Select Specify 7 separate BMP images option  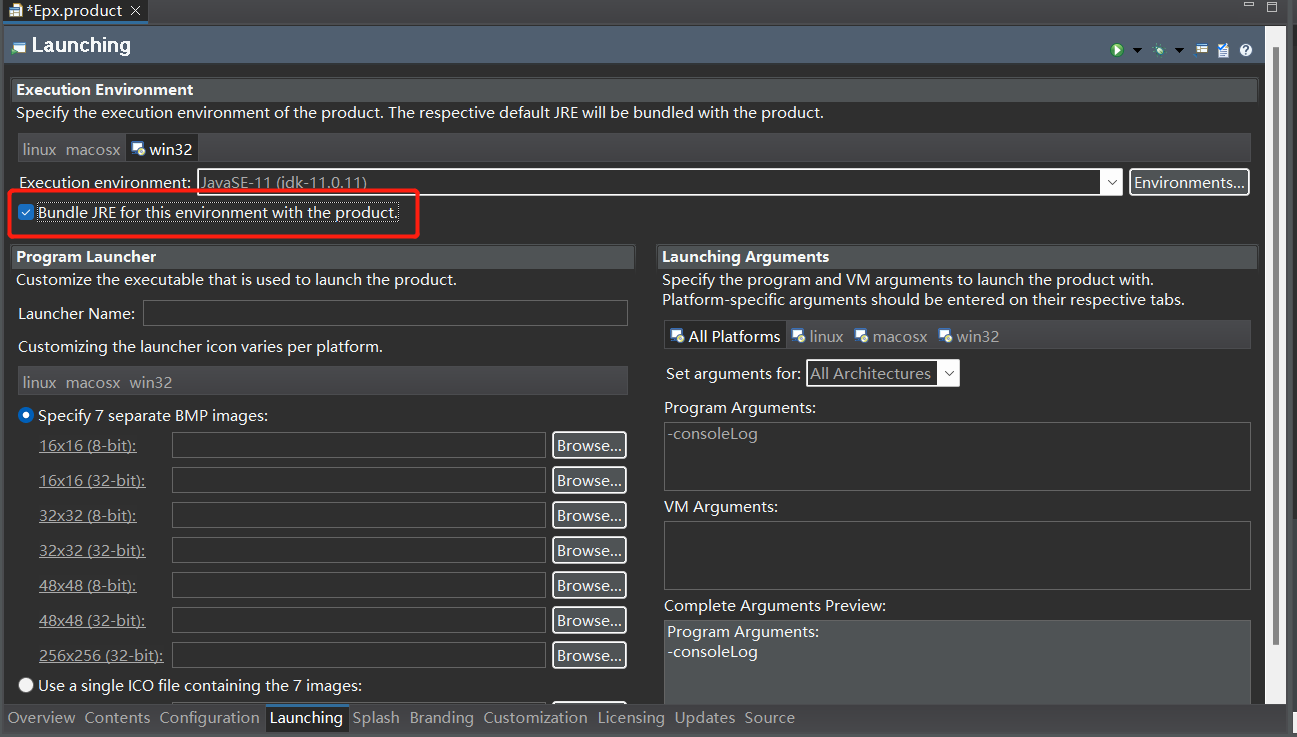point(26,415)
